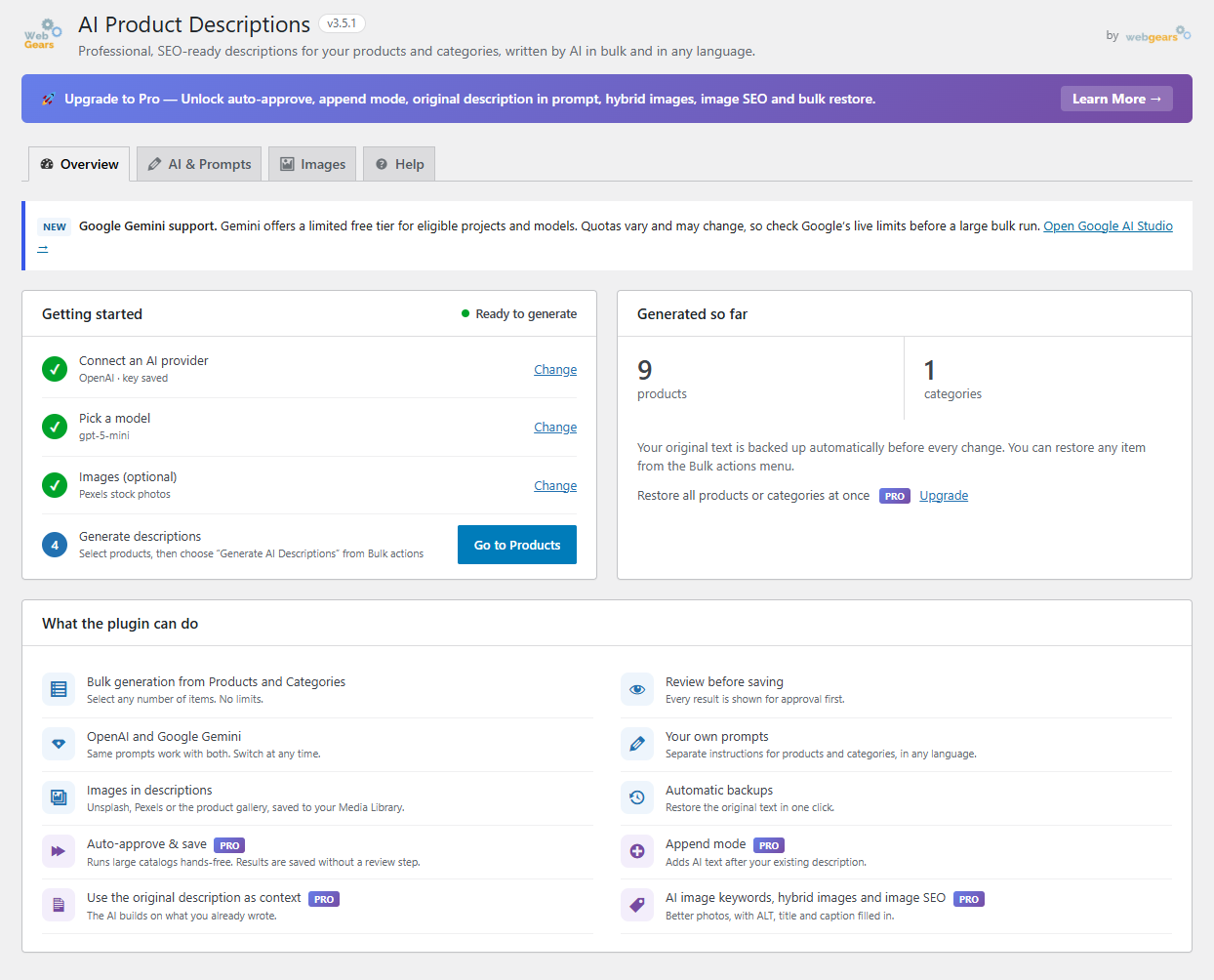Change the connected AI provider
This screenshot has height=980, width=1214.
[555, 370]
